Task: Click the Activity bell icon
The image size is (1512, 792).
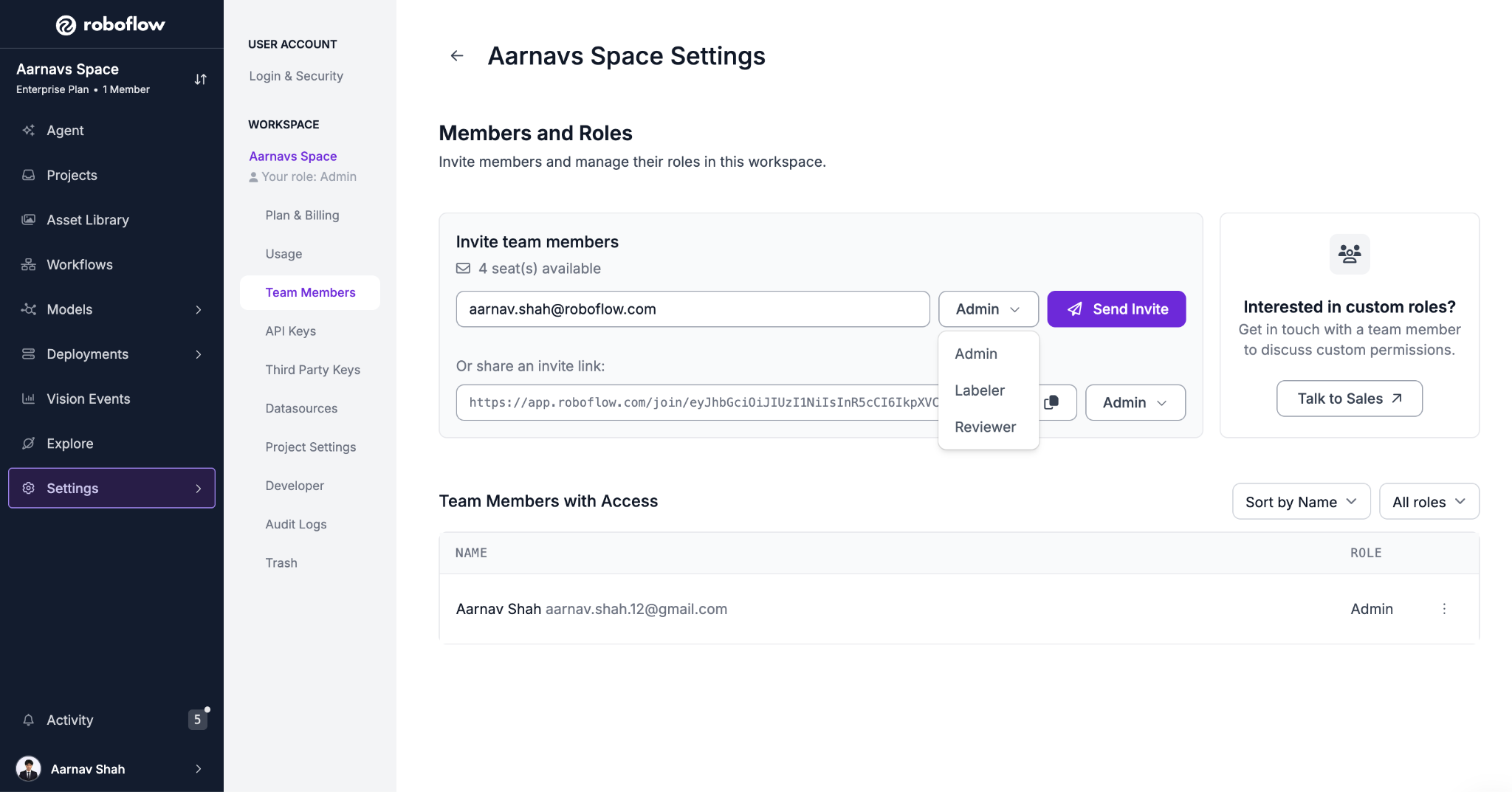Action: coord(29,720)
